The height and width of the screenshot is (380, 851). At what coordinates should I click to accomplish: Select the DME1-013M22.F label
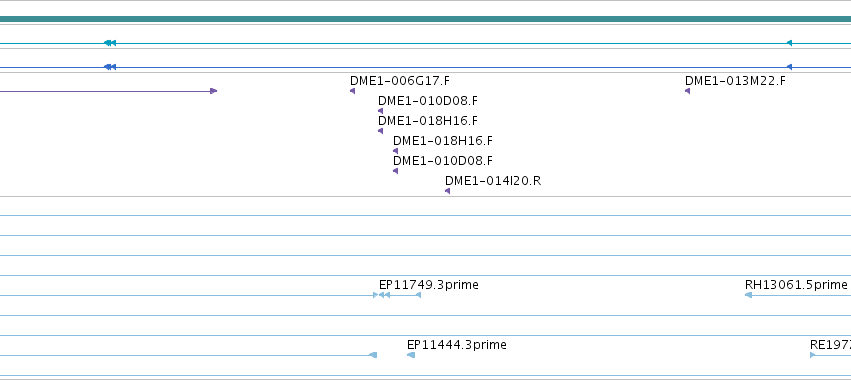(735, 81)
